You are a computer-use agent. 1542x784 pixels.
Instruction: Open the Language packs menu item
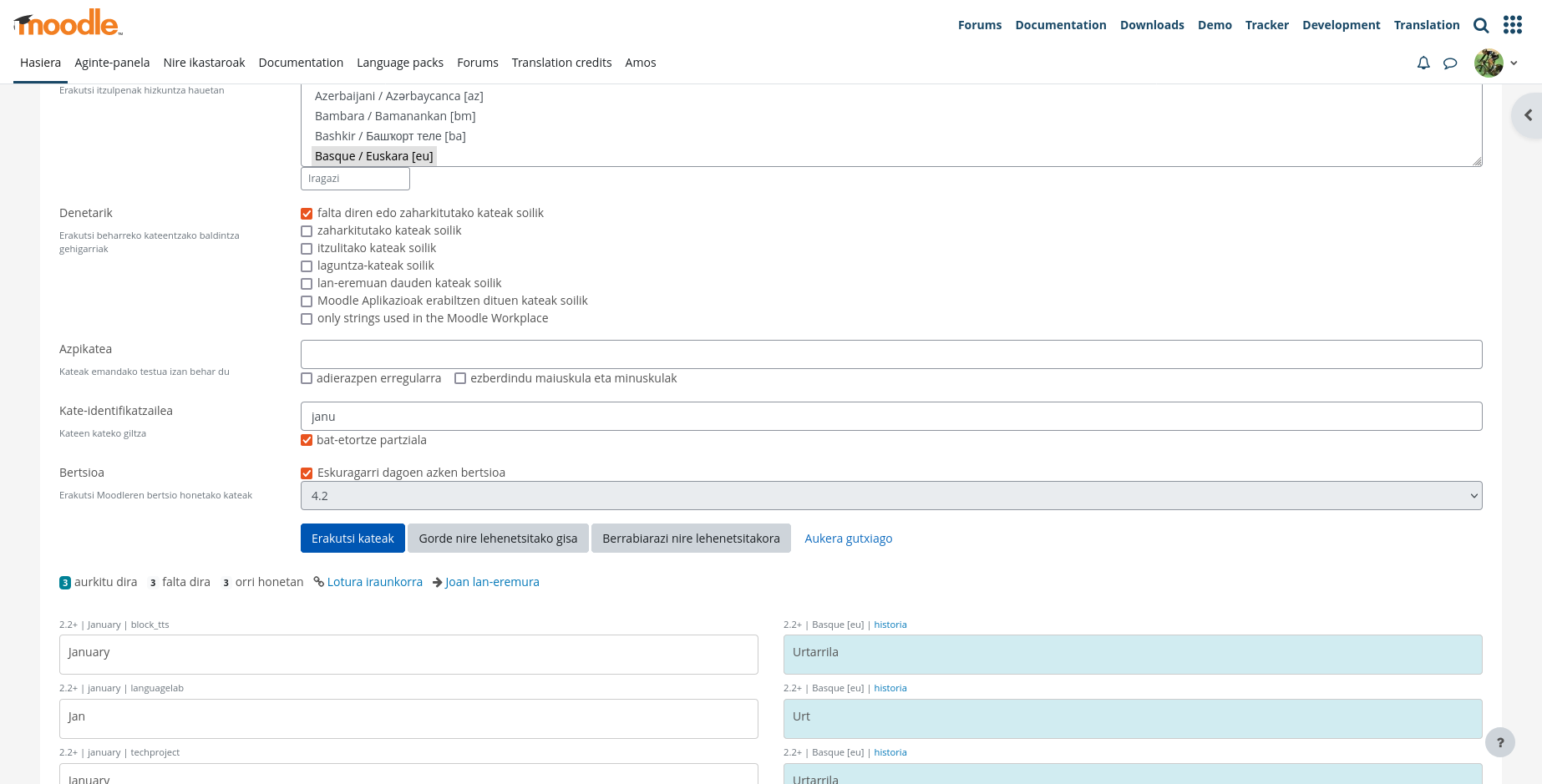coord(400,63)
